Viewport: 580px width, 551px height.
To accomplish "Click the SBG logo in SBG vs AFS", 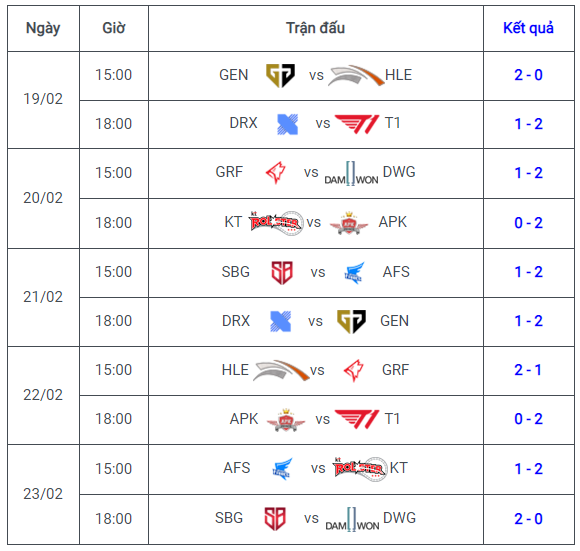I will pyautogui.click(x=282, y=273).
